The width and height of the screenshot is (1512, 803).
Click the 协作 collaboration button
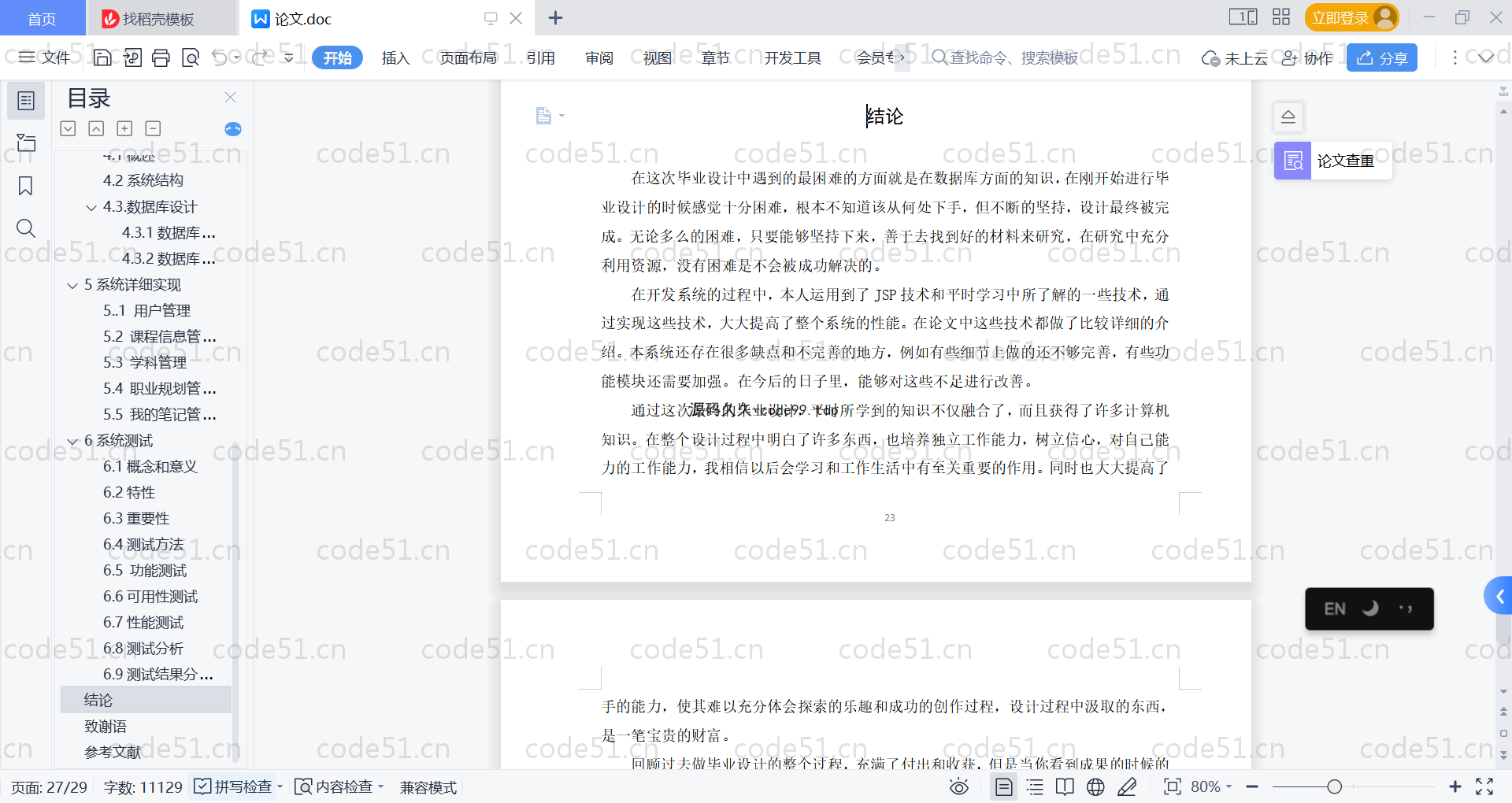1306,57
